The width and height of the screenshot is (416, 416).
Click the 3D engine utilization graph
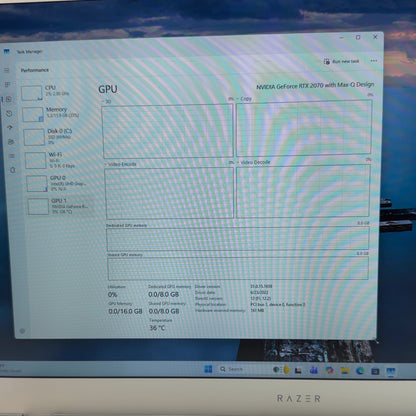[x=168, y=131]
